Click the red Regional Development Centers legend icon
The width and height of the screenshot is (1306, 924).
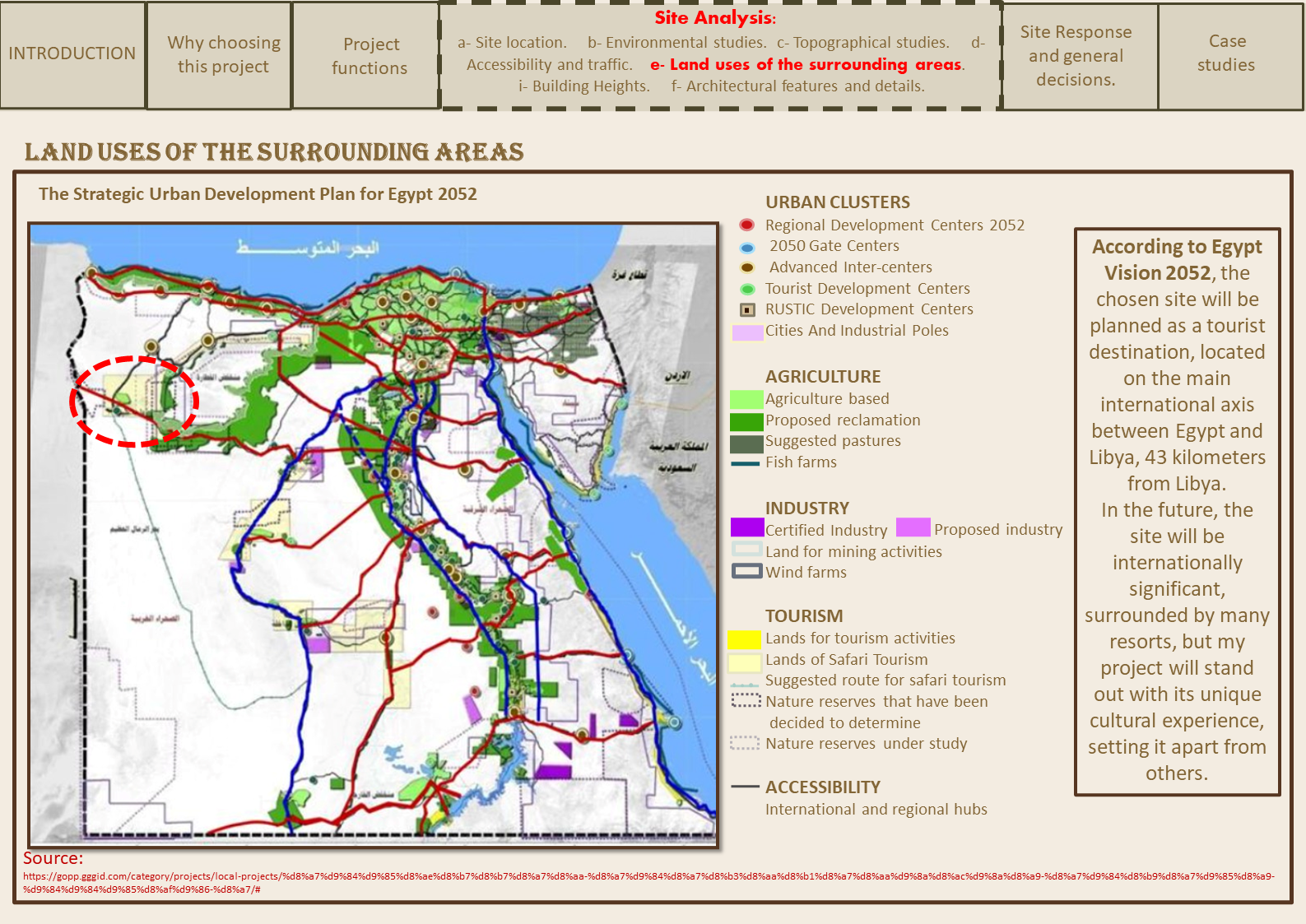pyautogui.click(x=746, y=225)
